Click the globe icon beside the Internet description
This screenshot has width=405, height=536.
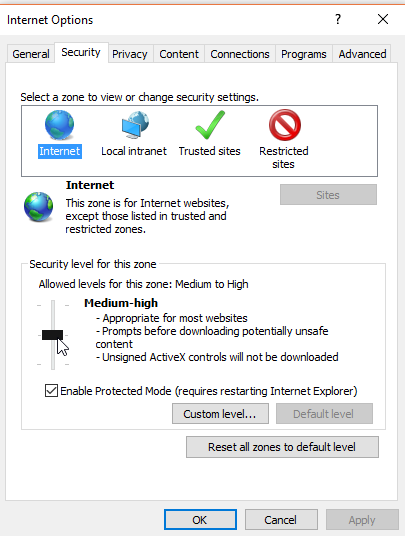(39, 207)
